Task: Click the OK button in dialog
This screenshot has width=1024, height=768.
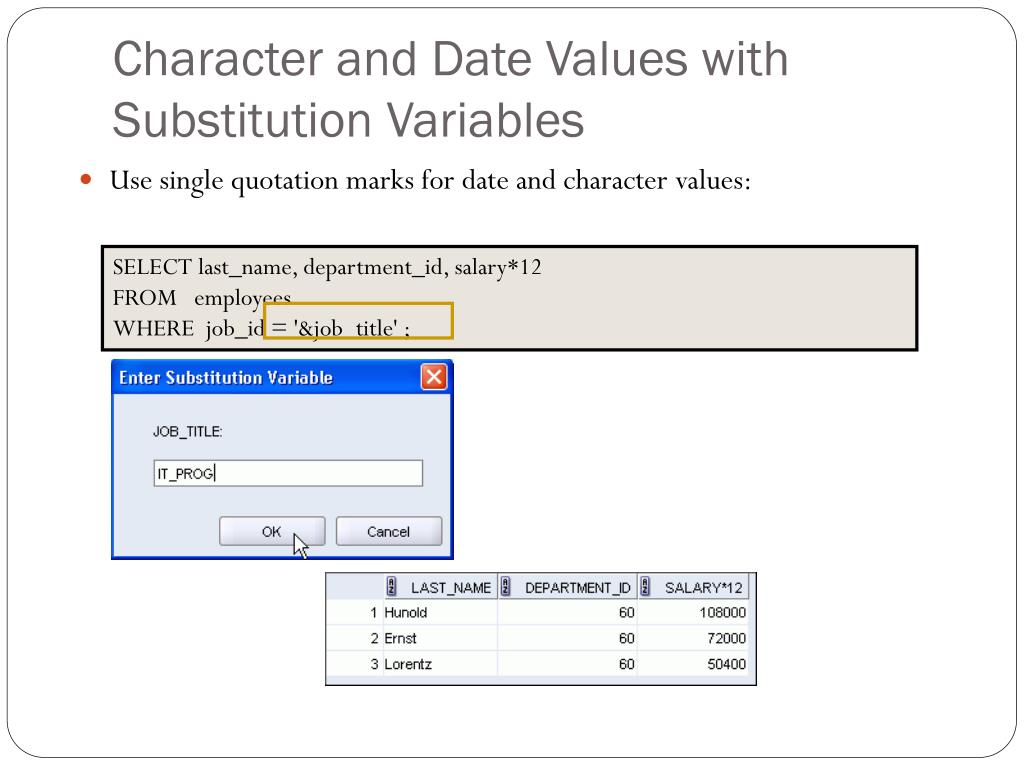Action: (272, 531)
